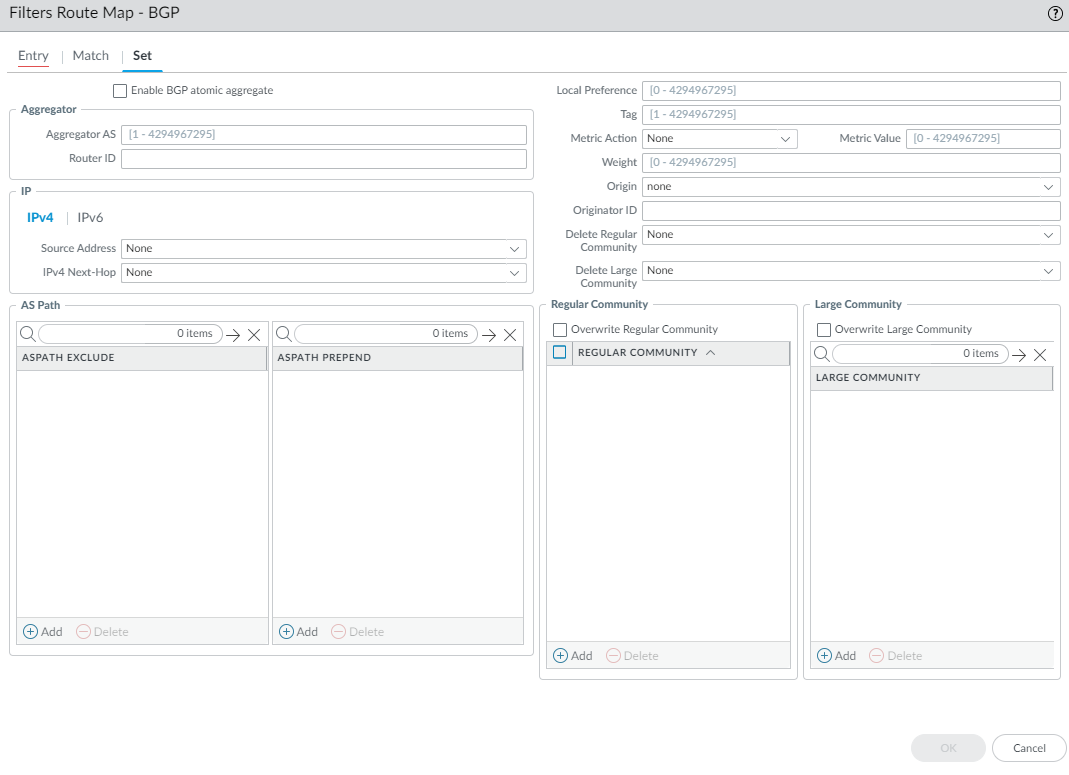Click the Cancel button

[1029, 748]
